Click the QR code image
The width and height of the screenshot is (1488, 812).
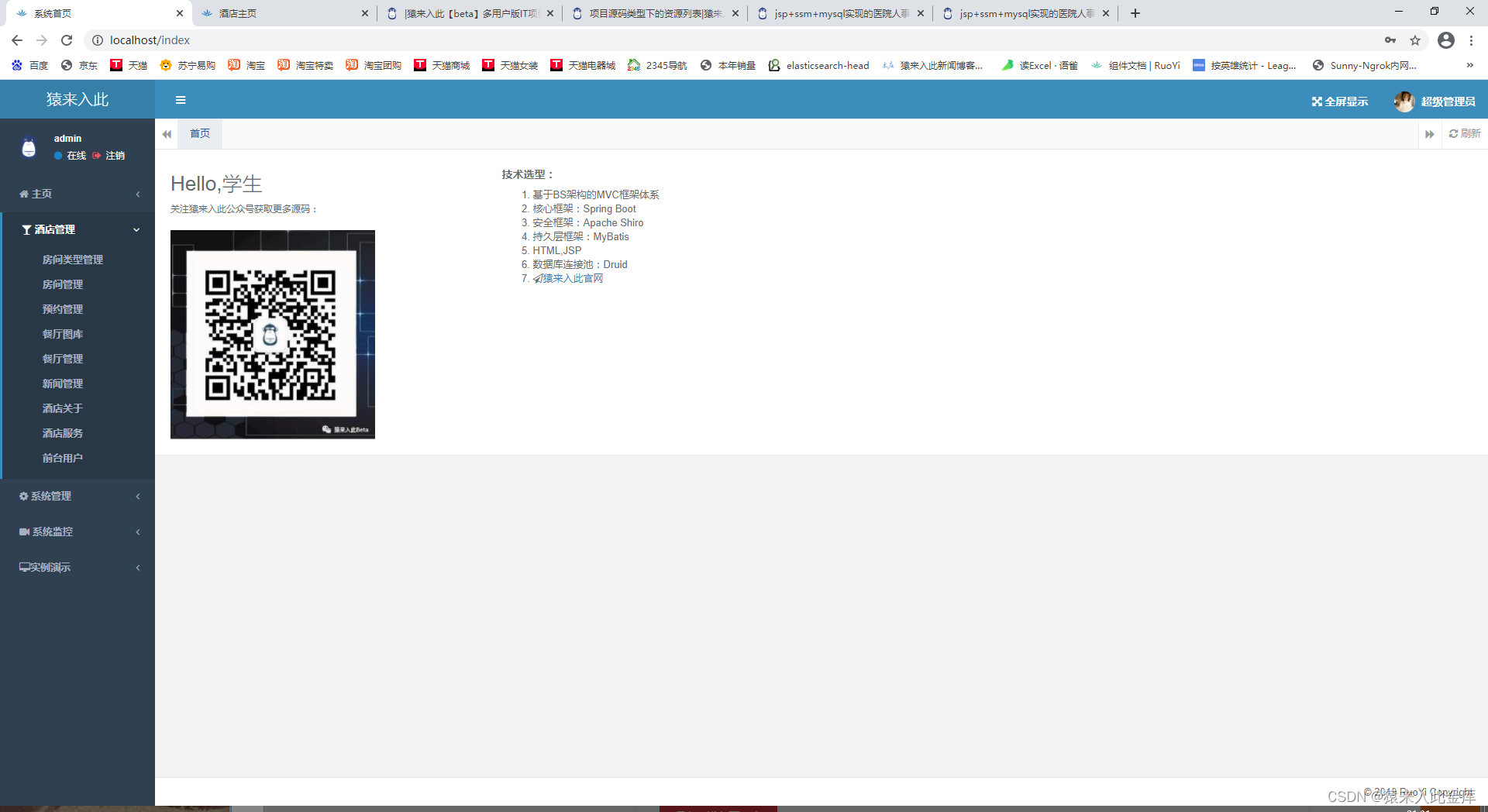tap(273, 335)
